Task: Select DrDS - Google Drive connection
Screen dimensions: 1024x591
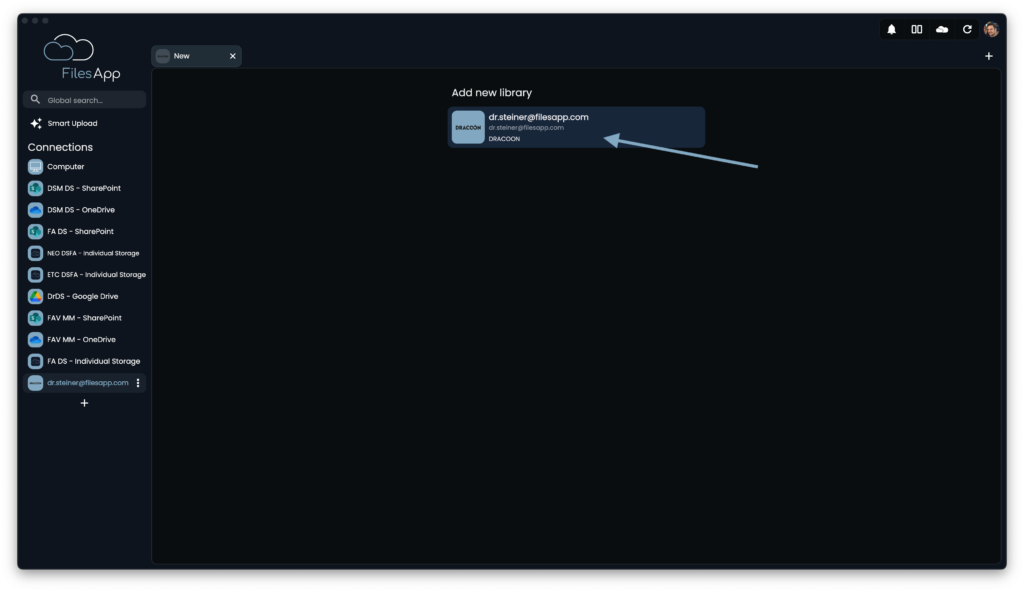Action: coord(84,296)
